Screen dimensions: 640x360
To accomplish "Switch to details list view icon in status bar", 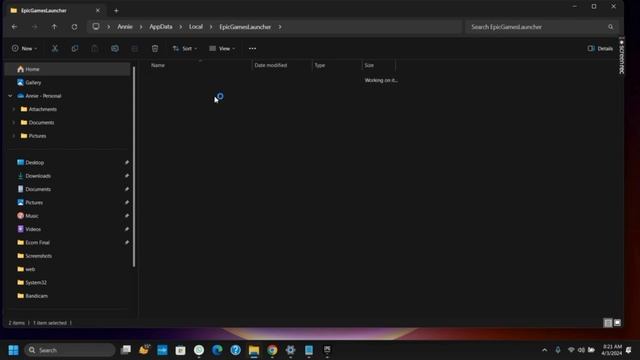I will (608, 323).
